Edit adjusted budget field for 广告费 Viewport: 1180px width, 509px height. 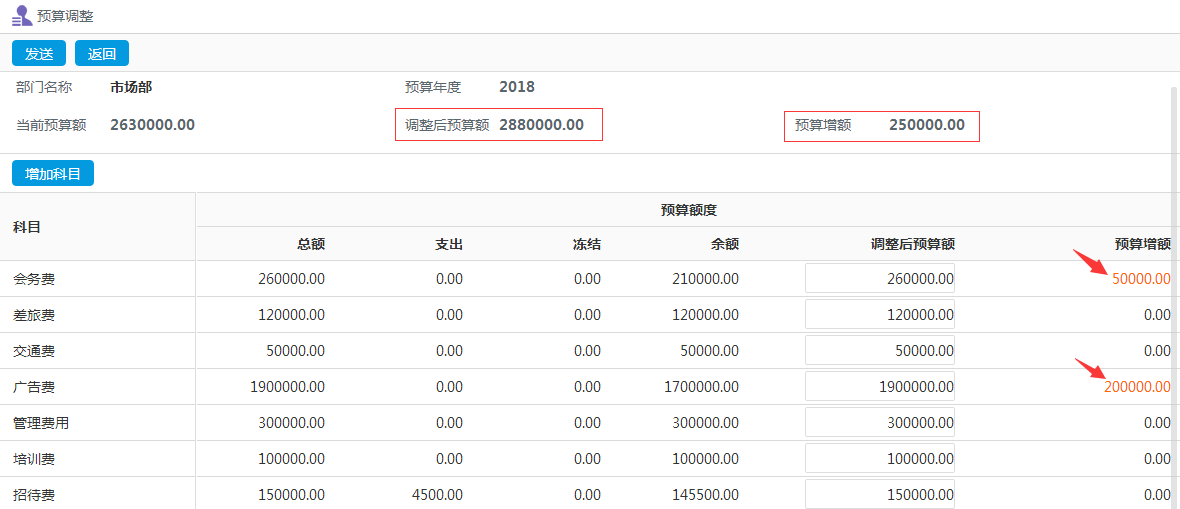[880, 387]
